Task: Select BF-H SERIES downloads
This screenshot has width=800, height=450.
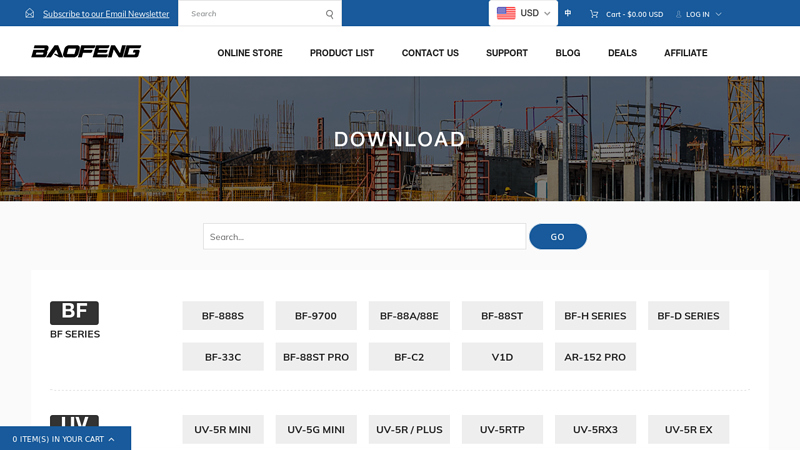Action: [595, 316]
